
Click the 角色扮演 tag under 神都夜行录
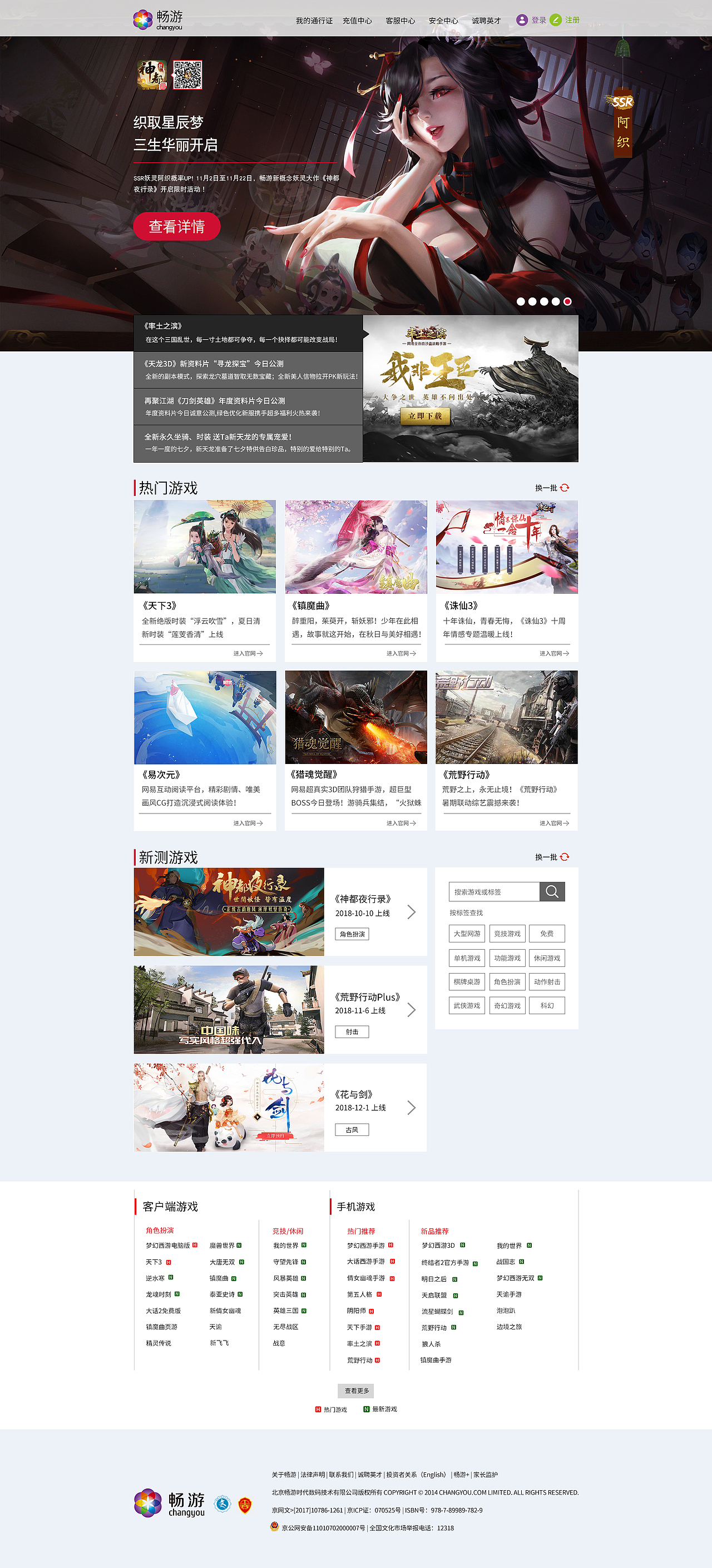(352, 934)
